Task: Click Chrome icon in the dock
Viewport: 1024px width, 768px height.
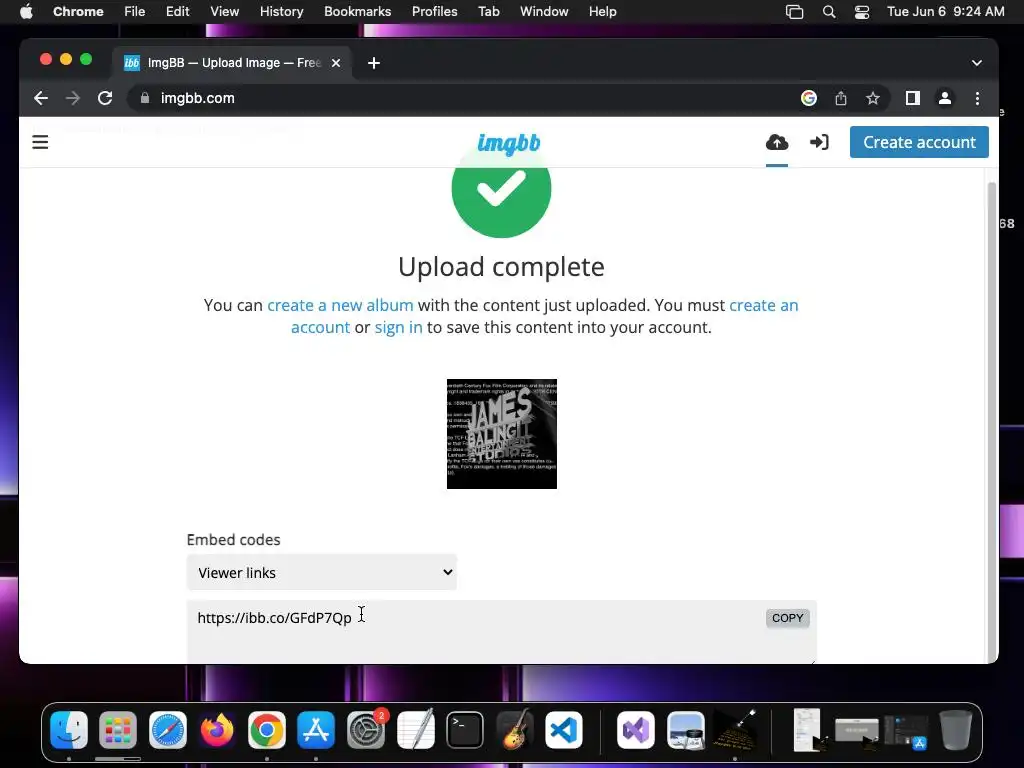Action: pos(266,729)
